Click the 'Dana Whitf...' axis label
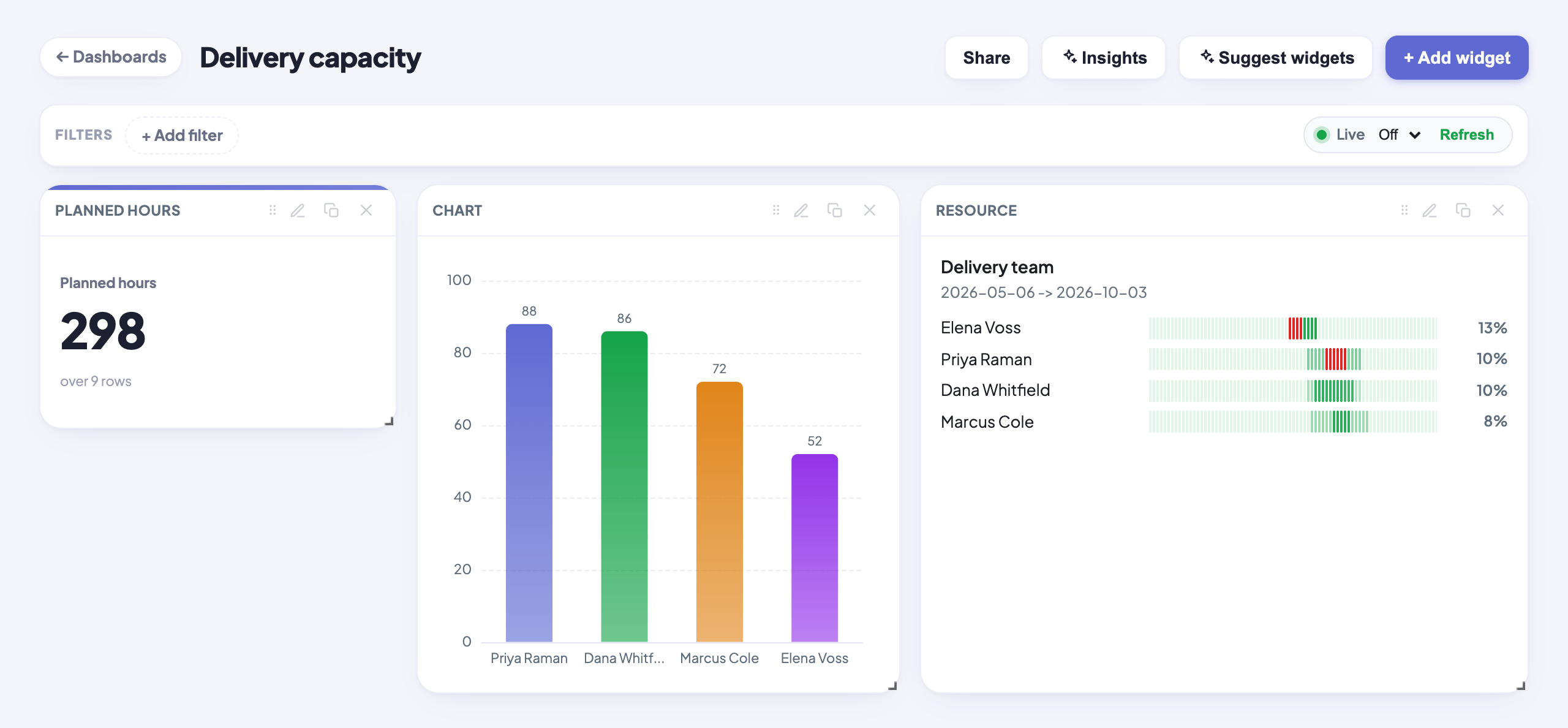The height and width of the screenshot is (728, 1568). pos(624,658)
